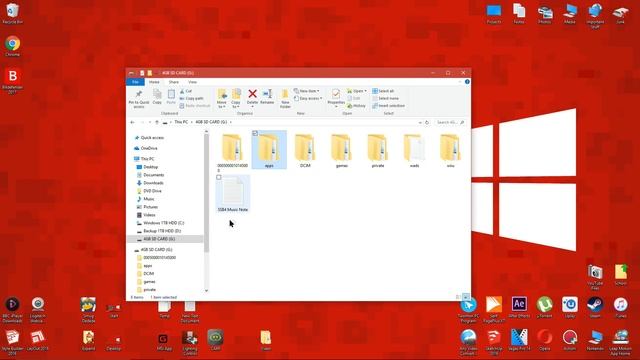Select the Recycle Bin desktop icon

click(x=12, y=13)
